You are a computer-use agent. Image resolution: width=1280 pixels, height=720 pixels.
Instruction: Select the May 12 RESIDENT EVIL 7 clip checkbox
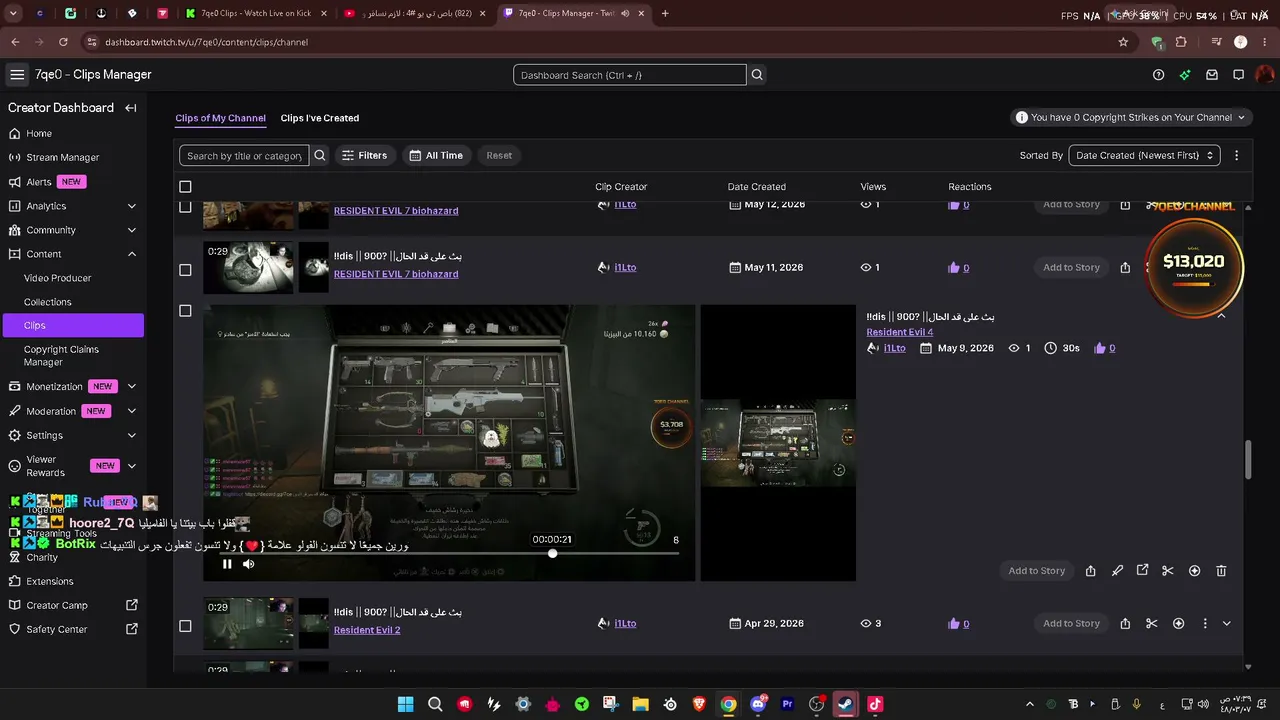(x=185, y=207)
